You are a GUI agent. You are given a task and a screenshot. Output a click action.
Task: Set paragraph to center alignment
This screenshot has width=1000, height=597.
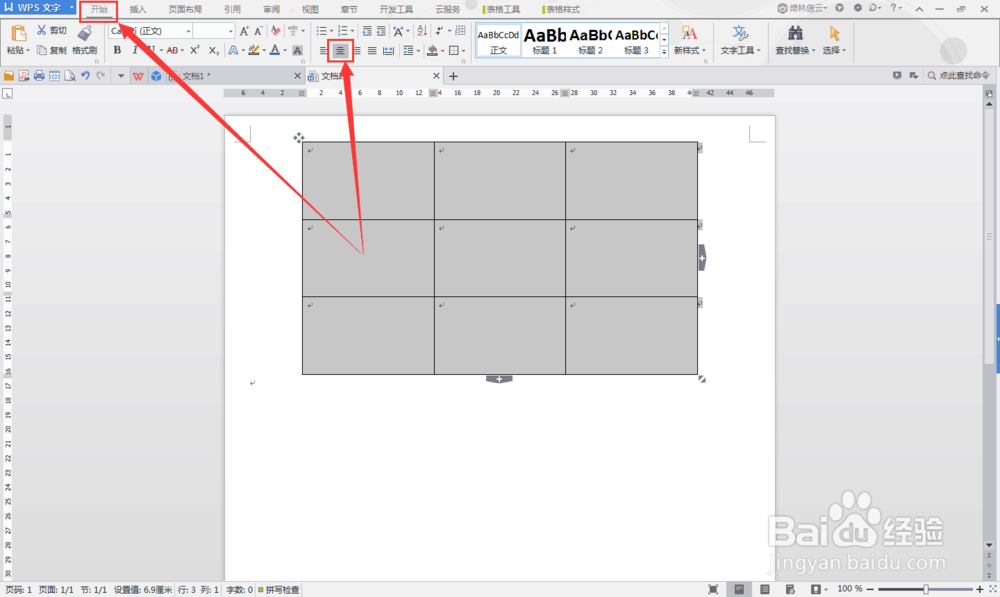340,50
